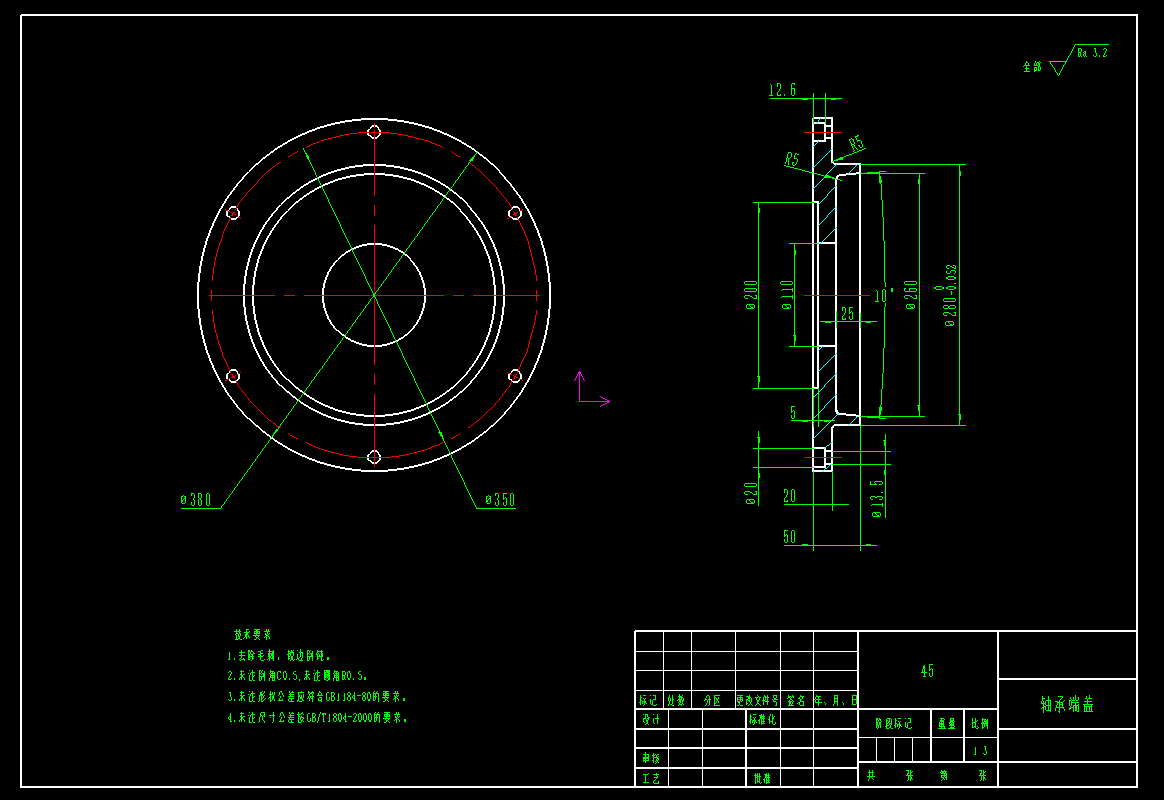Click the ø20 dimension label
The width and height of the screenshot is (1164, 800).
[751, 494]
